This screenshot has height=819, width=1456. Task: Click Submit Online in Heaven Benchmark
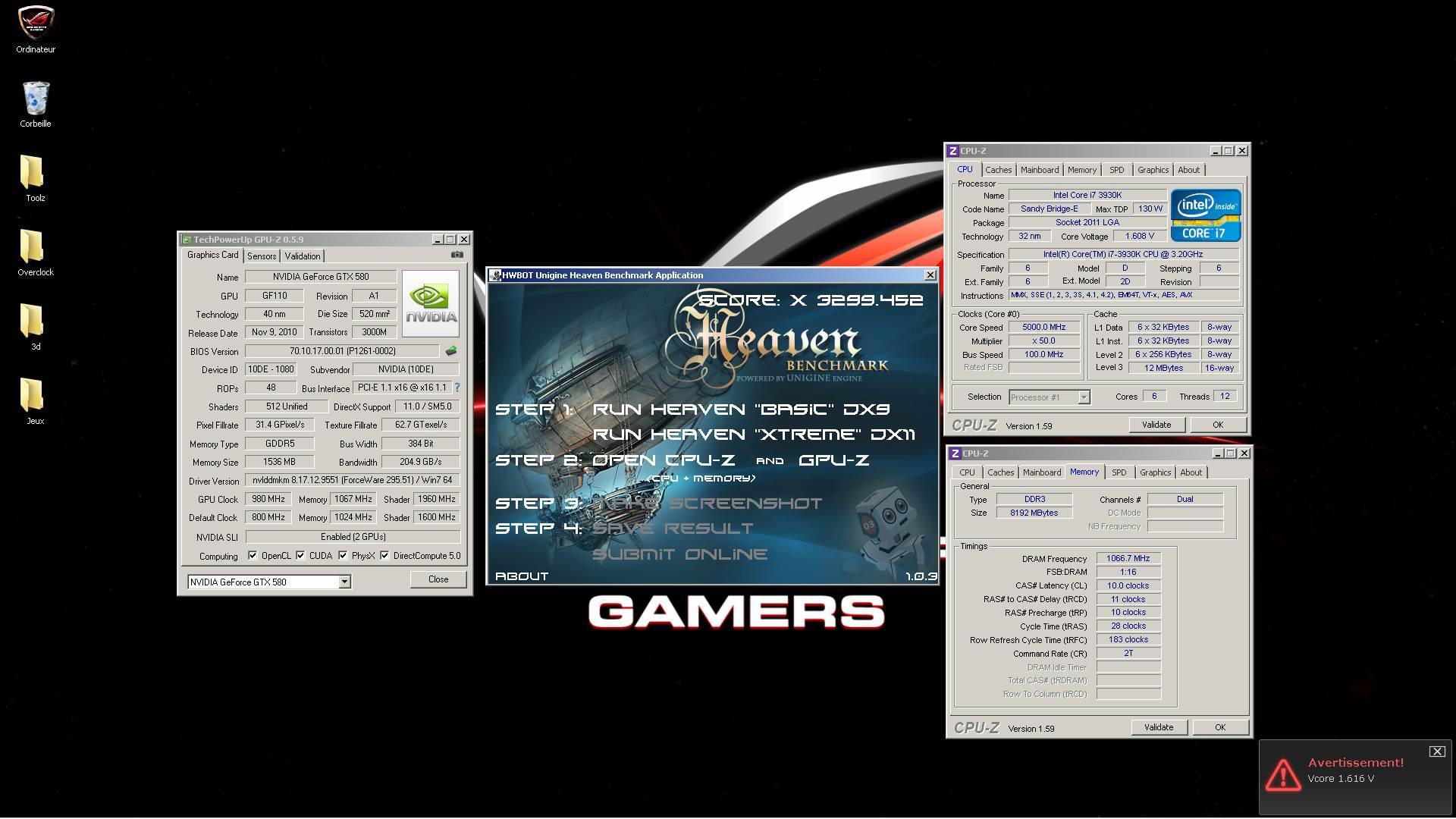(x=679, y=554)
